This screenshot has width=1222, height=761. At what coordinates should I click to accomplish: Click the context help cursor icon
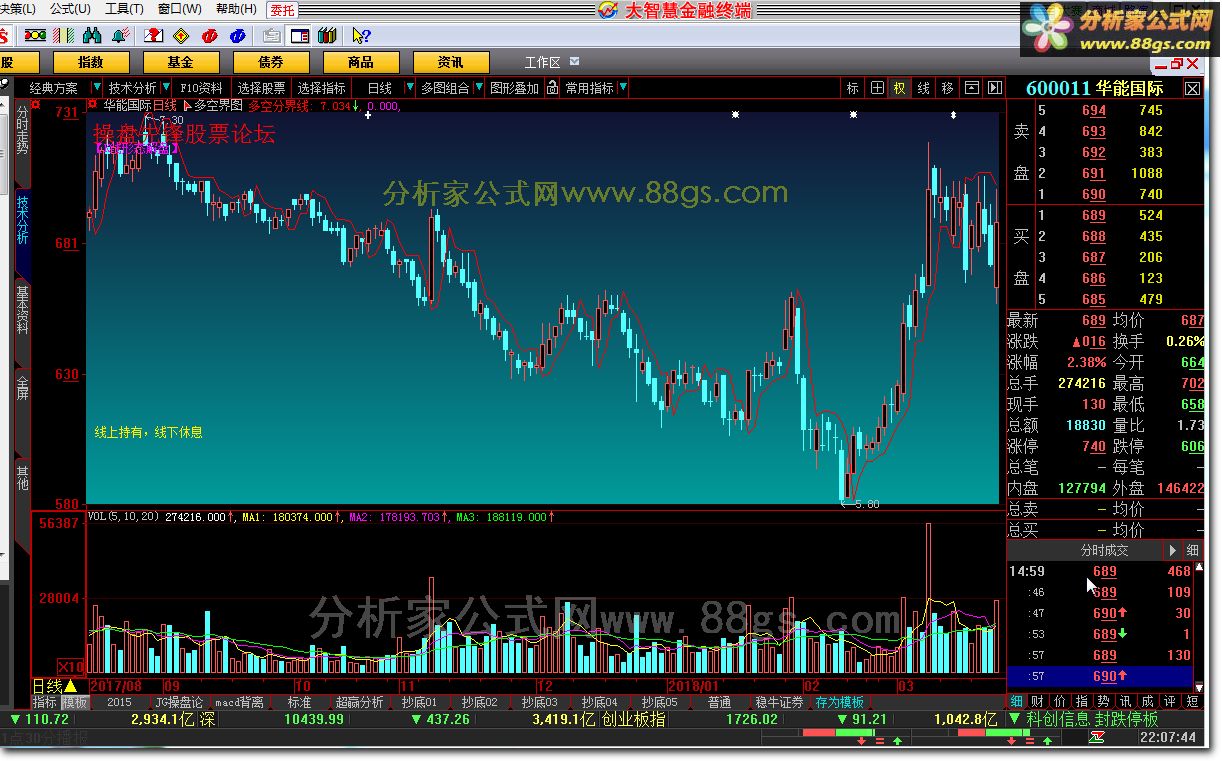click(361, 36)
